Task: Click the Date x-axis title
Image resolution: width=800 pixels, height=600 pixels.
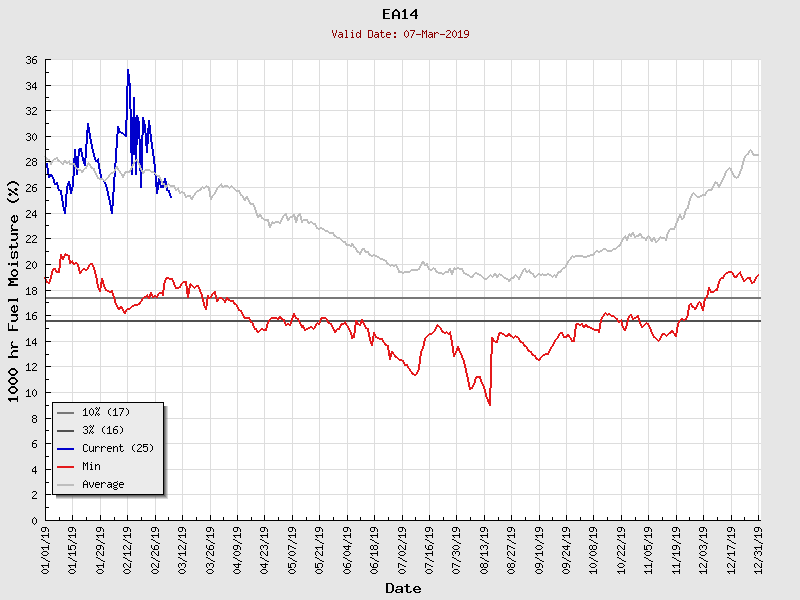Action: (x=403, y=588)
